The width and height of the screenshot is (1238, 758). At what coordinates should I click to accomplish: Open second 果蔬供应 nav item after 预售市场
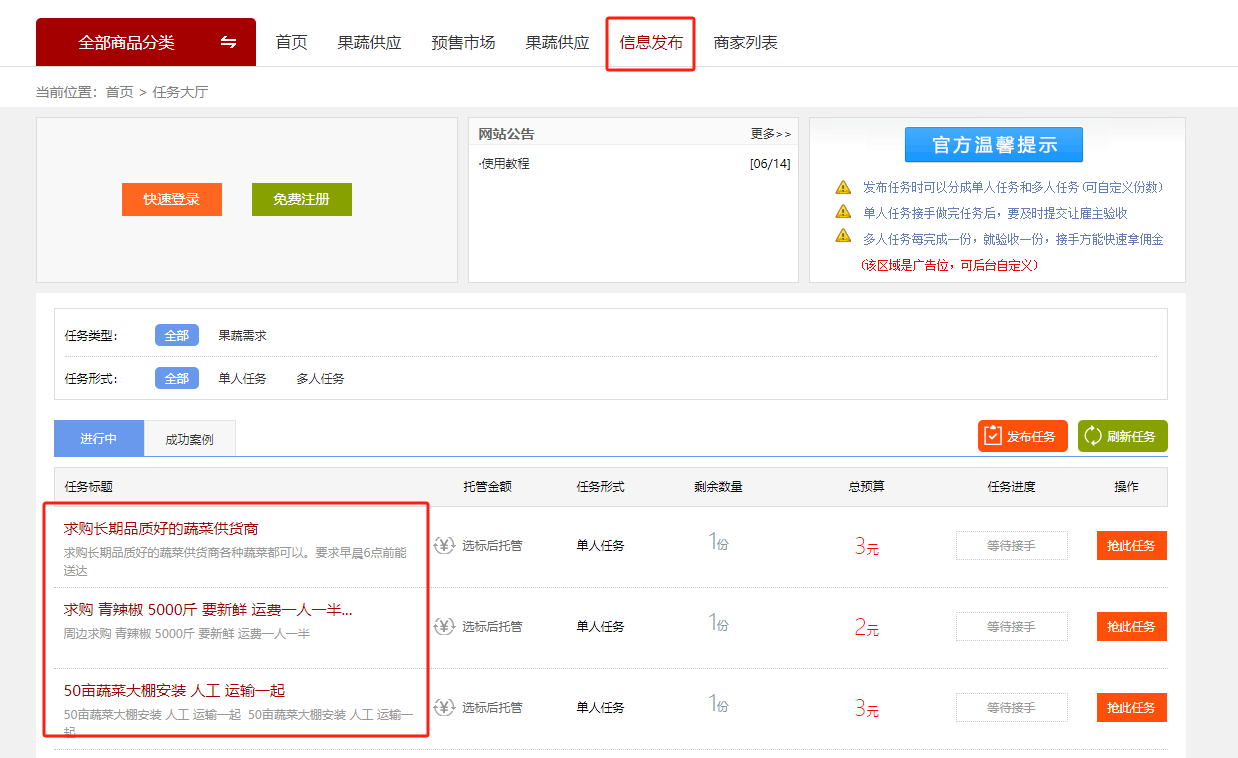coord(557,43)
